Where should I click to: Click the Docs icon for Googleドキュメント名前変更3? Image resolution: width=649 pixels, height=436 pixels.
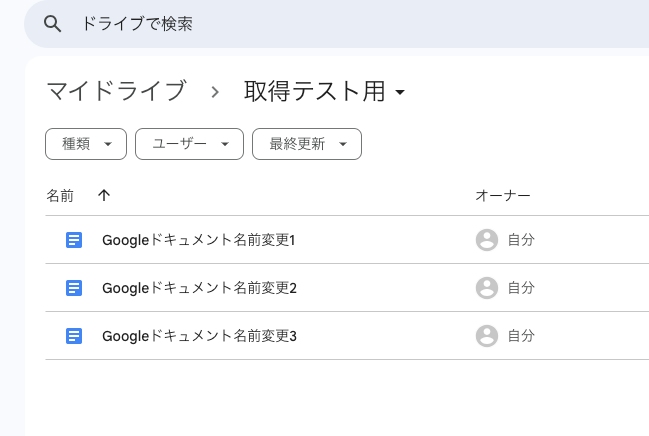pyautogui.click(x=73, y=336)
